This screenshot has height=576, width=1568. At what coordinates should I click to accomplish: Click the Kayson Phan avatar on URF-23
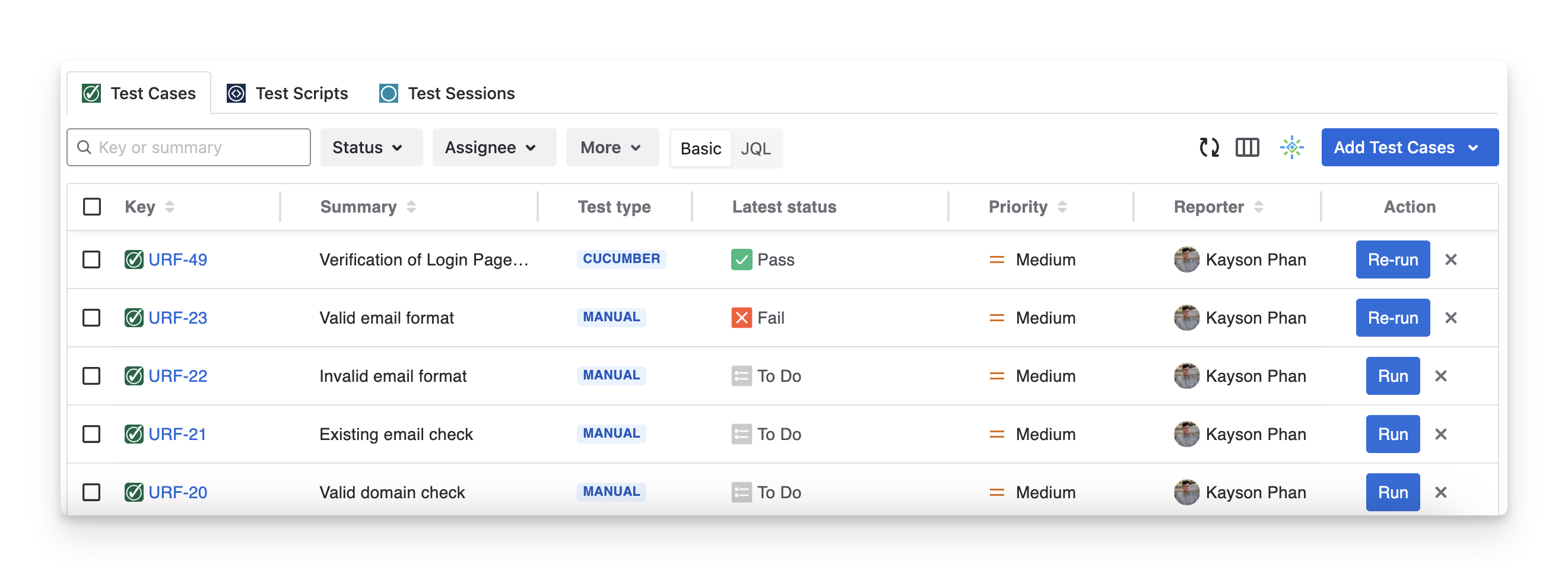click(x=1186, y=318)
